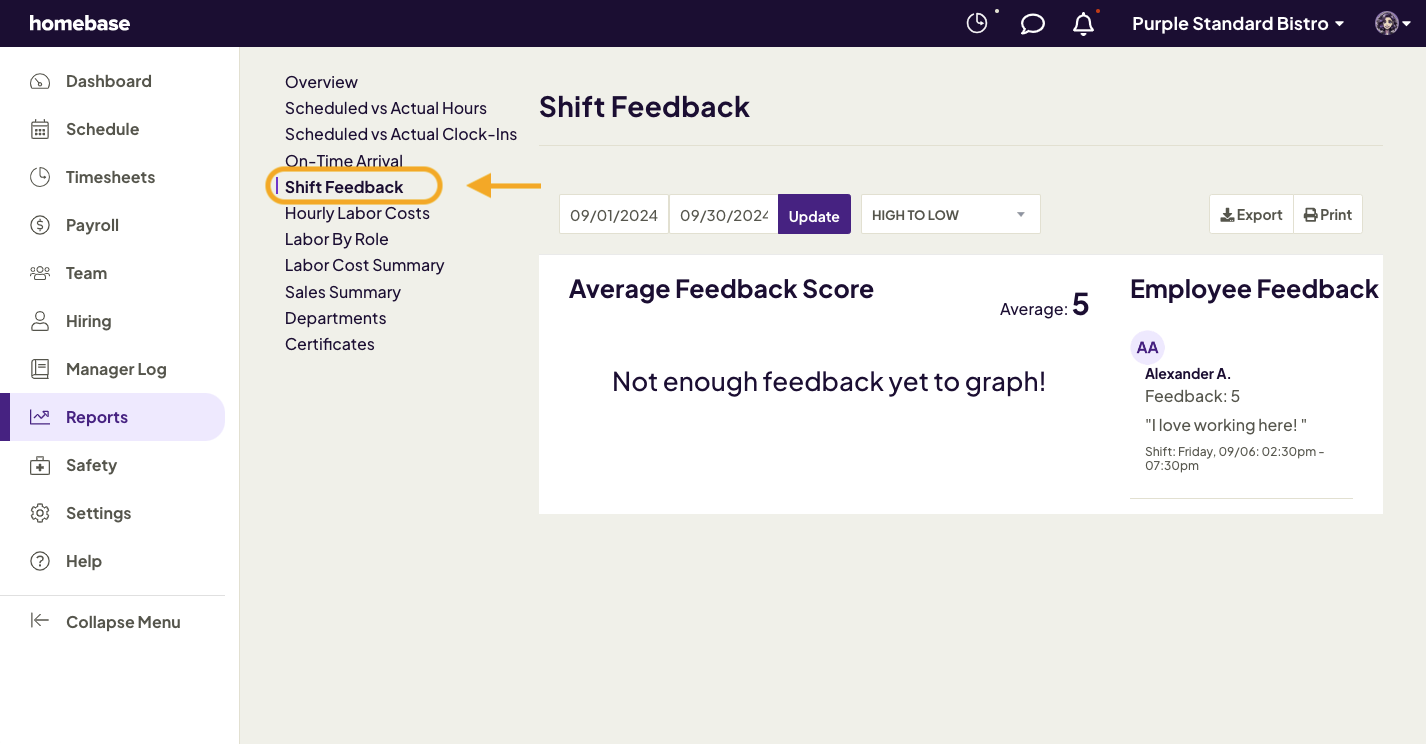The height and width of the screenshot is (744, 1426).
Task: Open the Certificates report
Action: pos(330,344)
